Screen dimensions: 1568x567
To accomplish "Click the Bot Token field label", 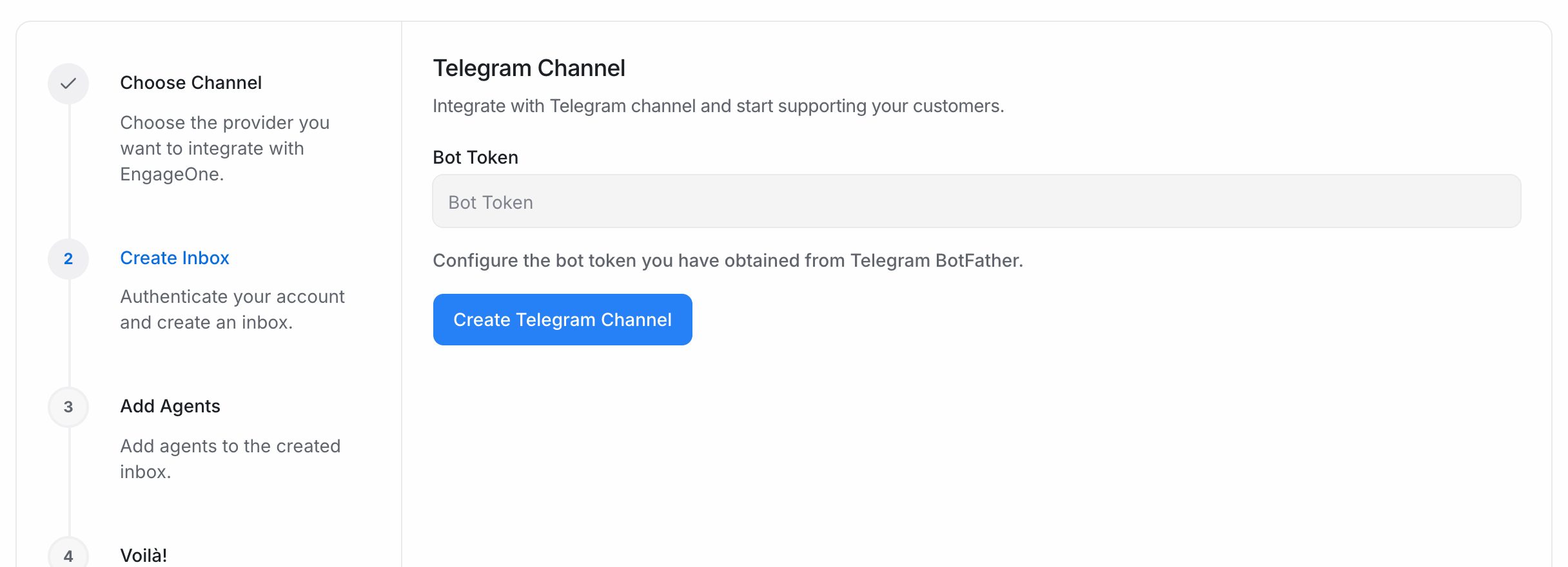I will click(475, 157).
